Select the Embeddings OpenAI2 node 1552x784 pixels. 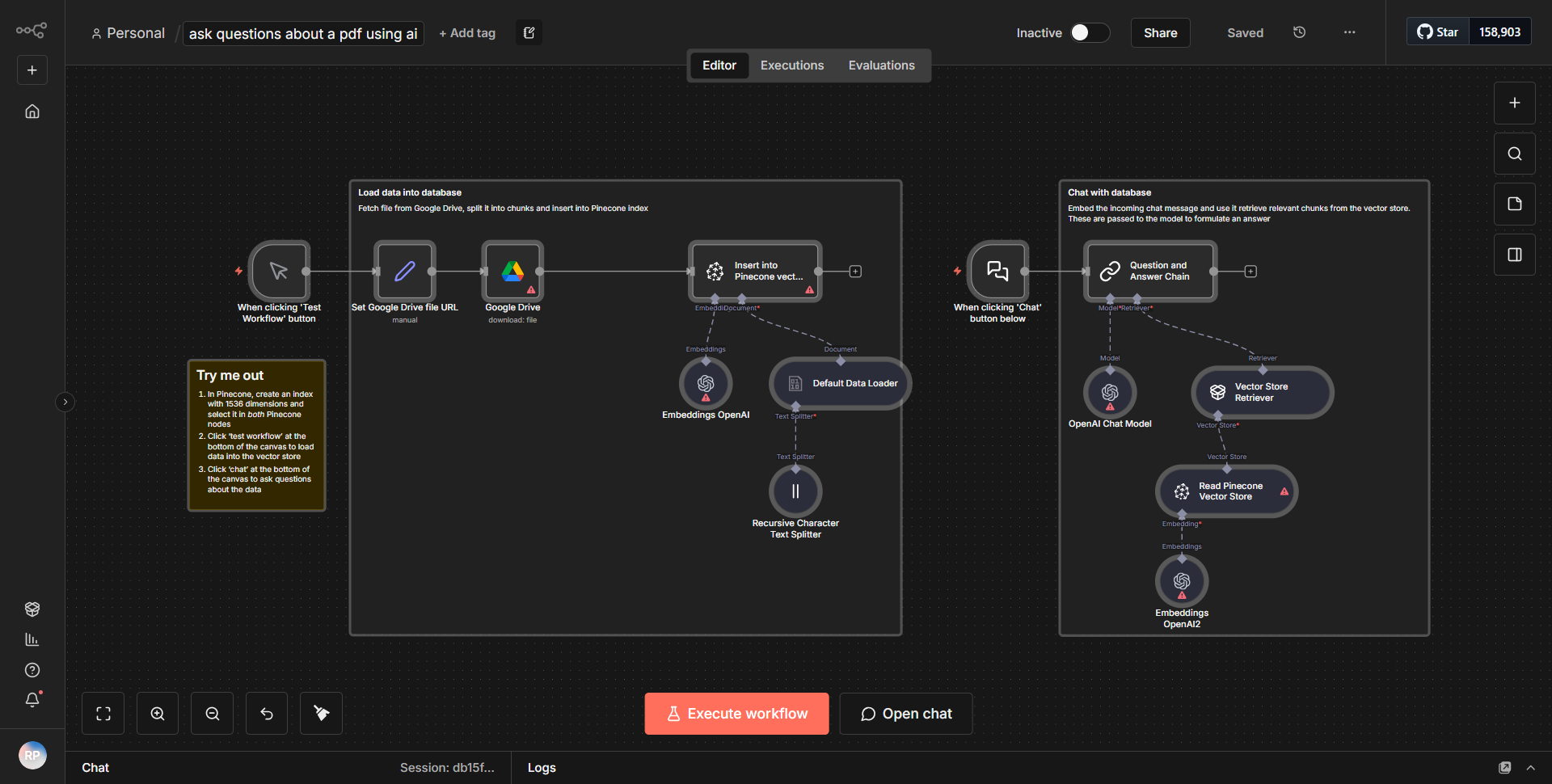(x=1182, y=581)
